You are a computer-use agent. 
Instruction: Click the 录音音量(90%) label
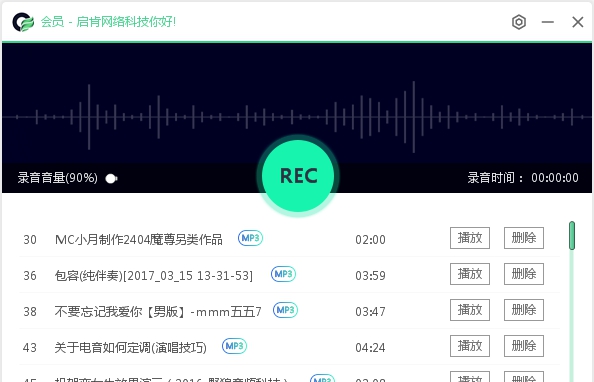58,178
